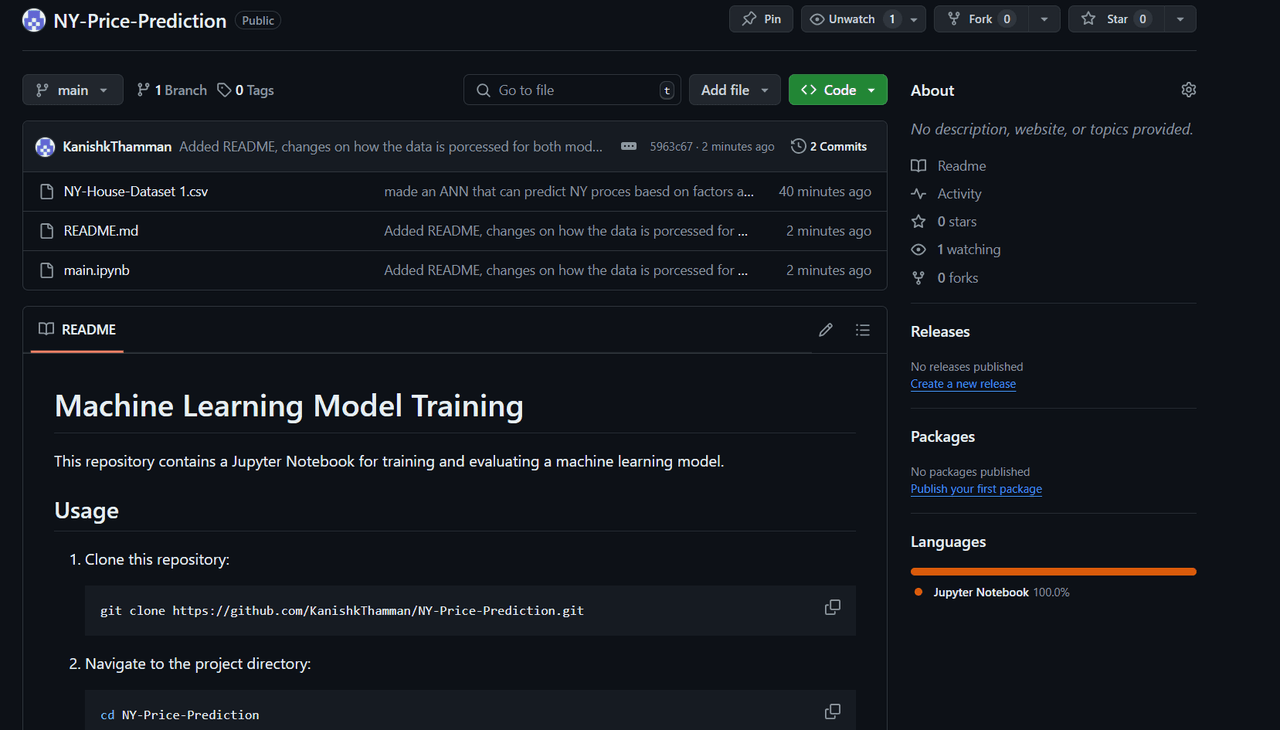
Task: Click the file icon of main.ipynb
Action: [46, 270]
